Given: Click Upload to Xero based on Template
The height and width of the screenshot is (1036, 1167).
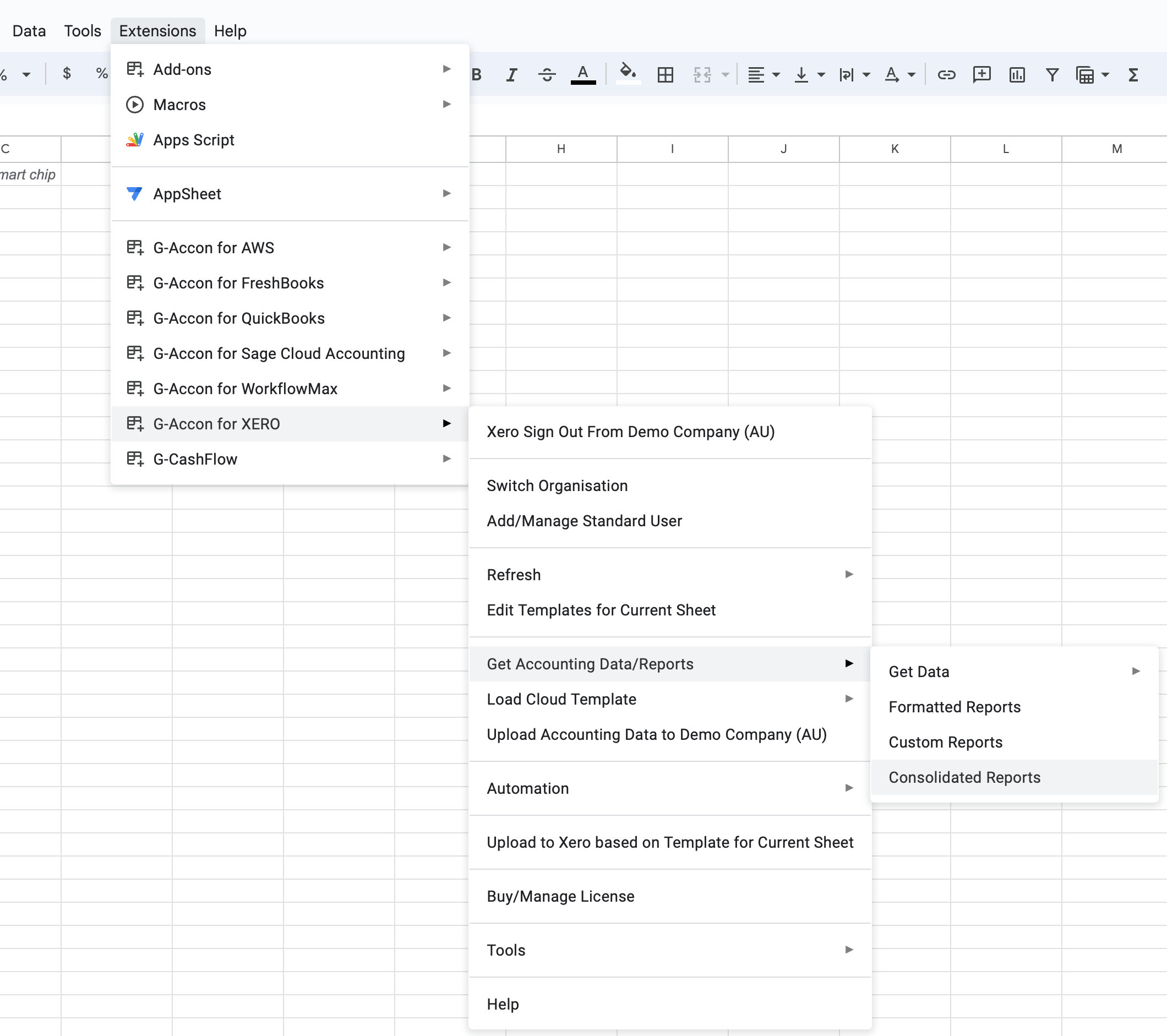Looking at the screenshot, I should pyautogui.click(x=670, y=843).
